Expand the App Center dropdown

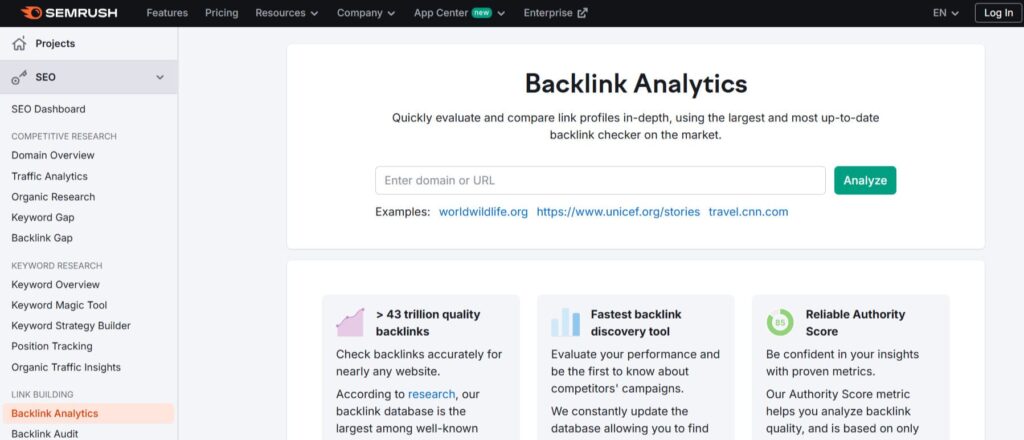click(x=501, y=13)
